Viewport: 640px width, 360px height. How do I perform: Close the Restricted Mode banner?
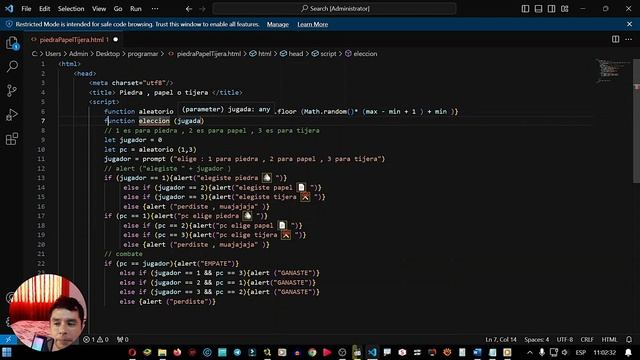click(629, 24)
